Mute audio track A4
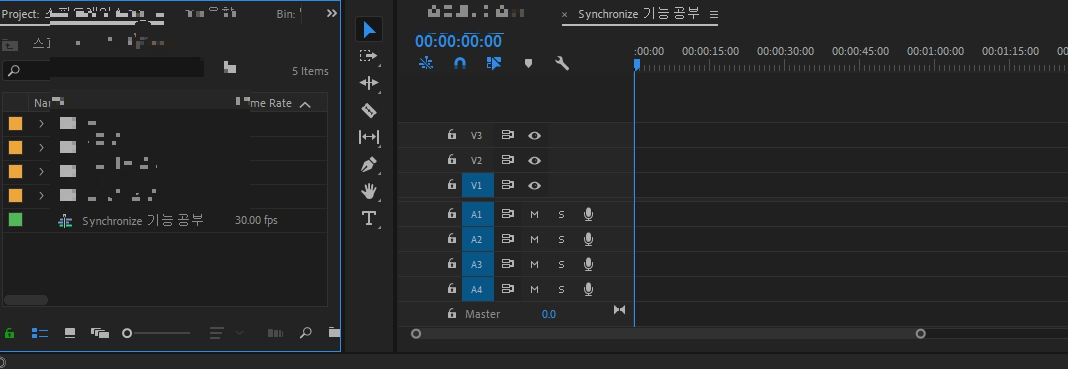 [x=534, y=289]
